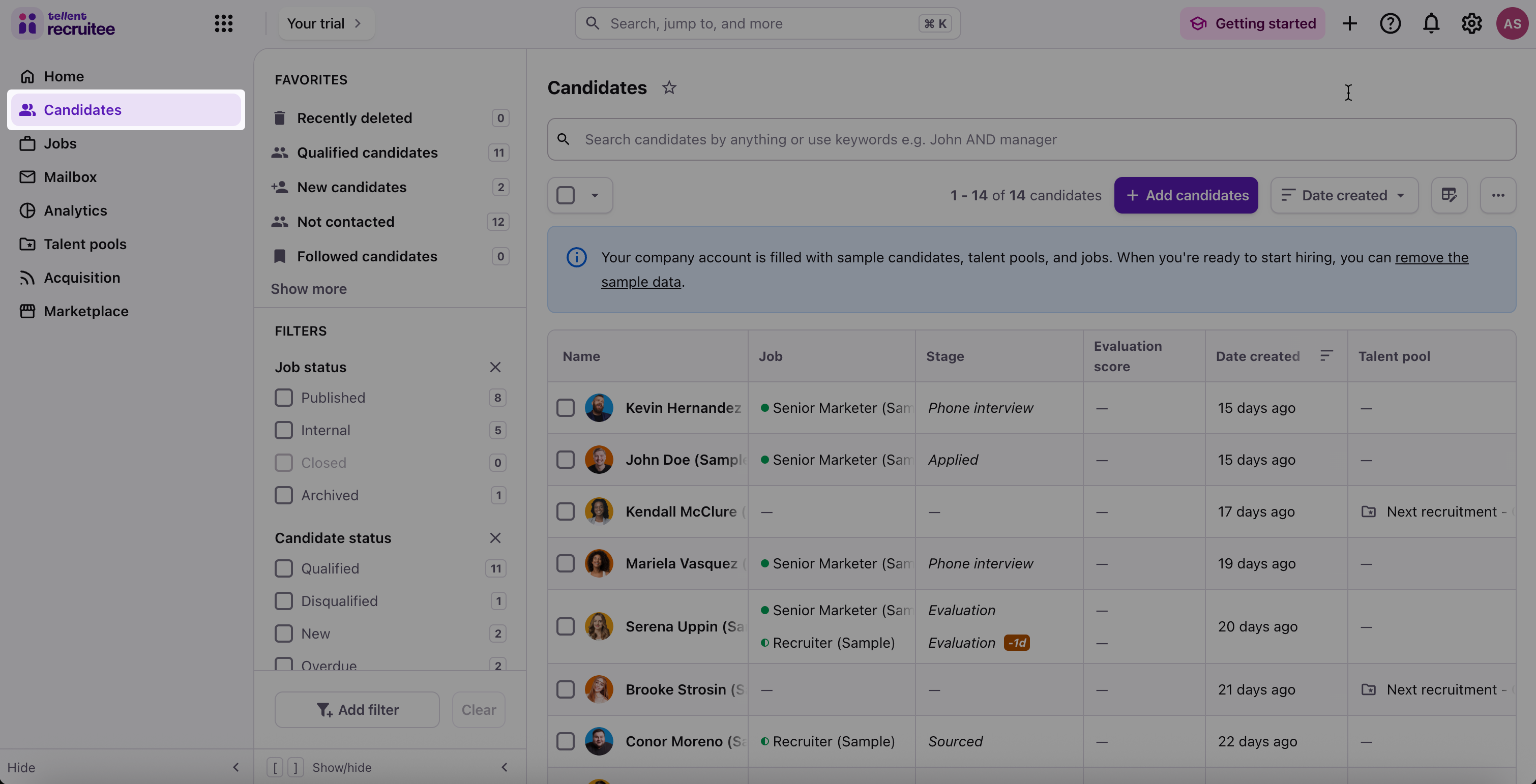Screen dimensions: 1536x784
Task: Open Qualified candidates favorite list
Action: point(367,153)
